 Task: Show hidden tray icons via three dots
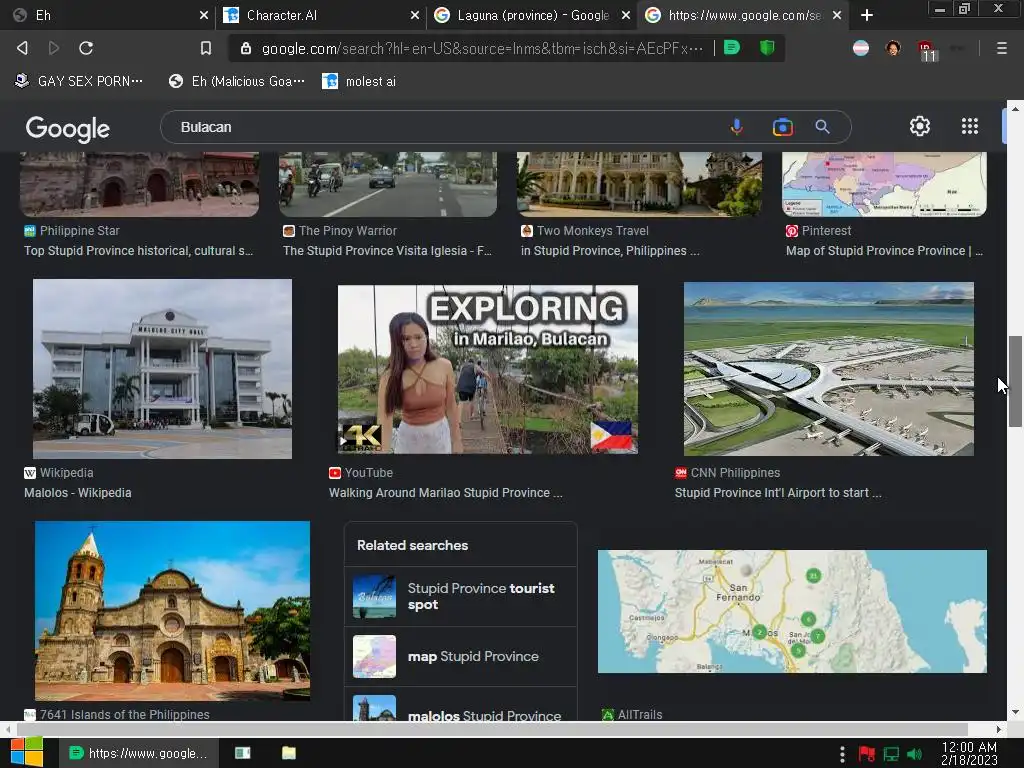click(842, 754)
